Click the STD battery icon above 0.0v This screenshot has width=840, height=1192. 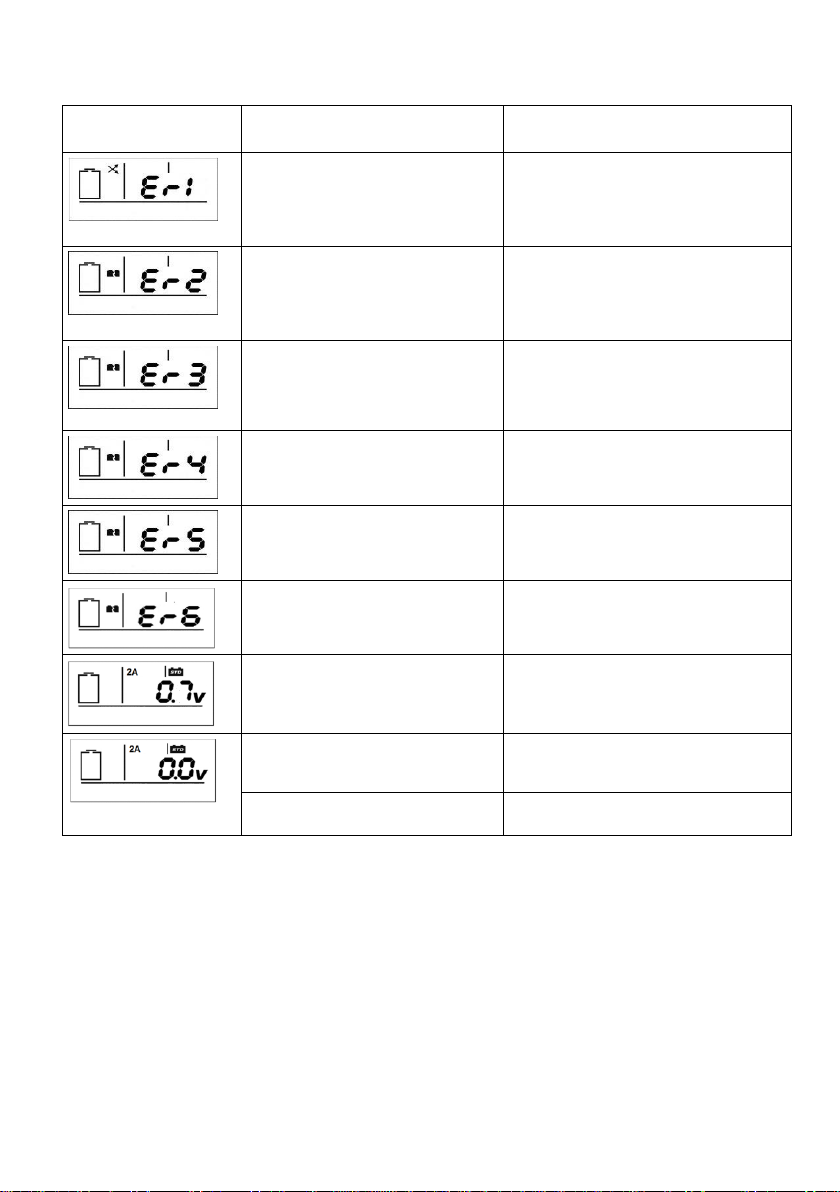177,749
